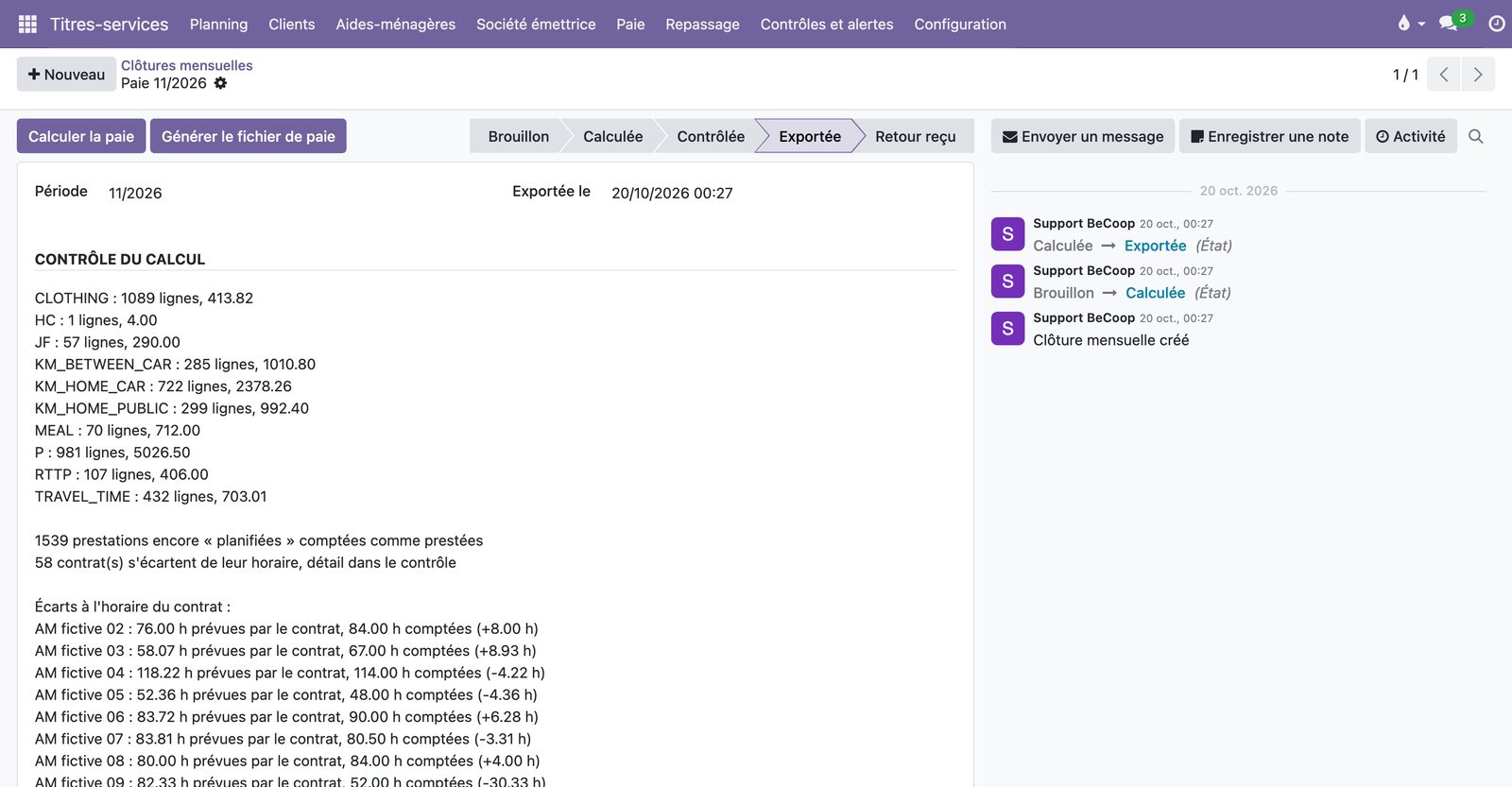Open the Planning menu
This screenshot has width=1512, height=787.
pyautogui.click(x=218, y=24)
